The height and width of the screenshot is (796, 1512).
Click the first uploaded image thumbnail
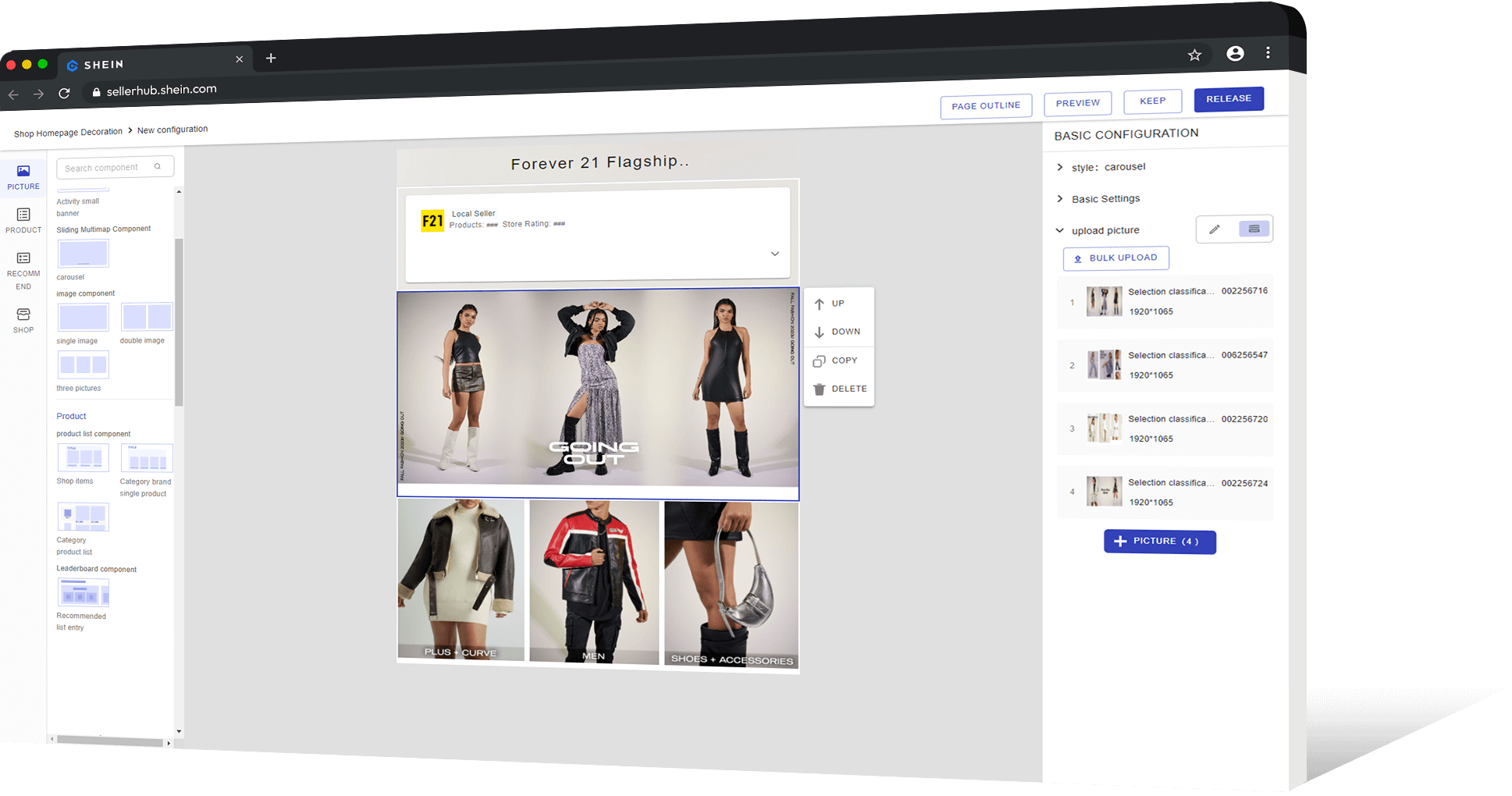(1103, 301)
